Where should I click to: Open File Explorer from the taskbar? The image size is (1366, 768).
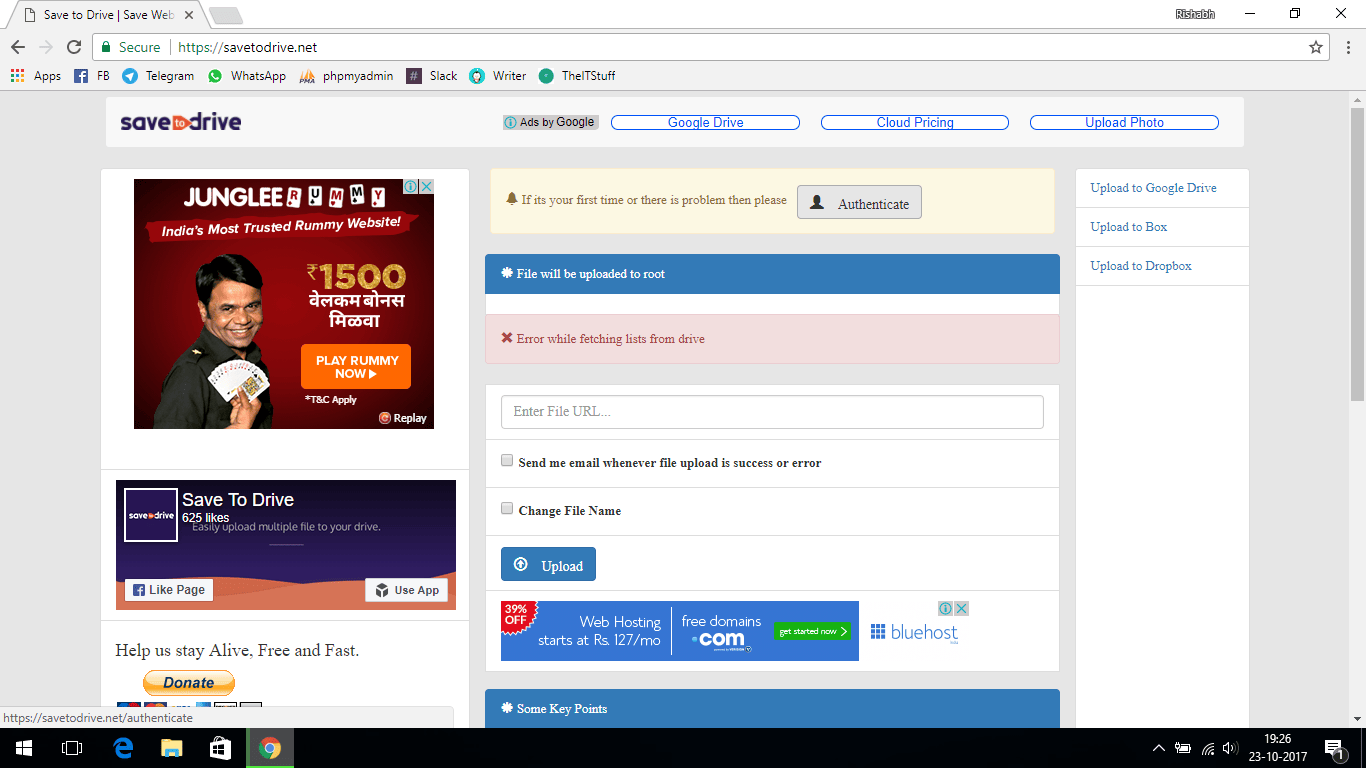click(172, 748)
